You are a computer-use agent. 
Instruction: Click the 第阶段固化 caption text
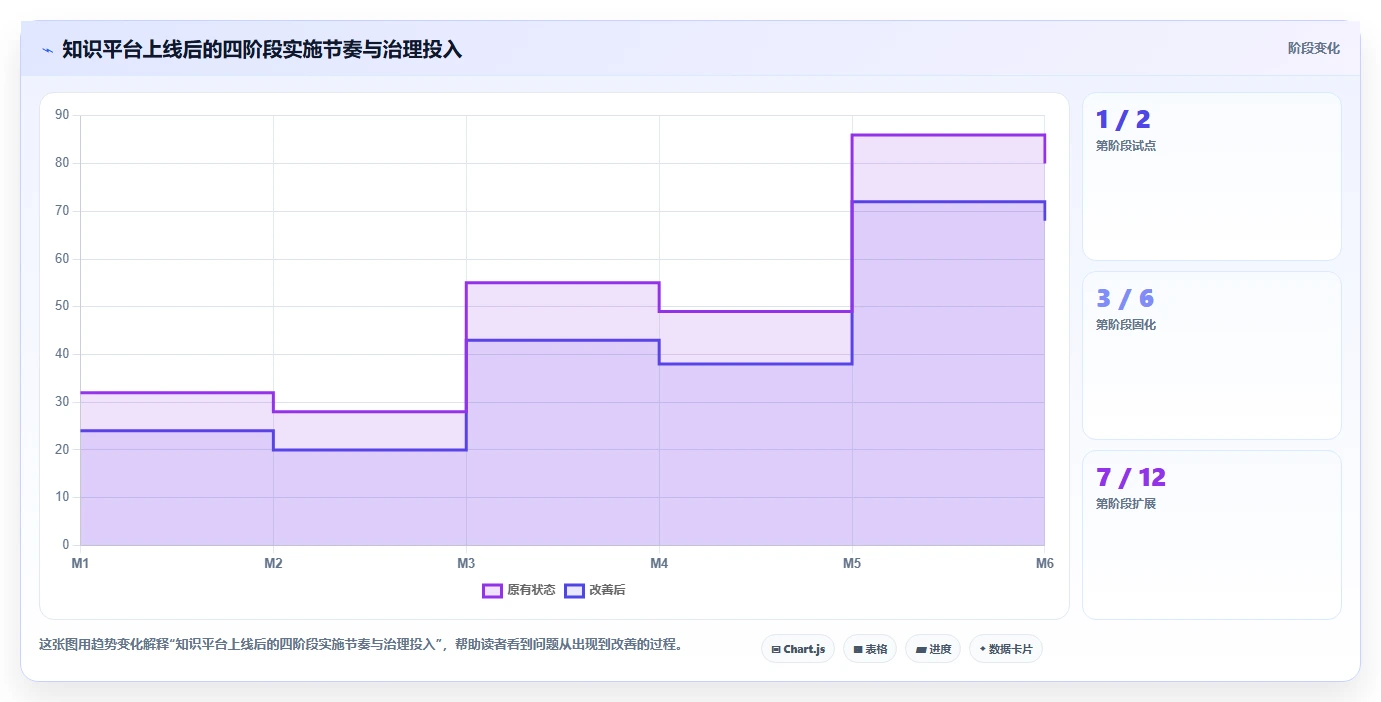click(x=1126, y=325)
